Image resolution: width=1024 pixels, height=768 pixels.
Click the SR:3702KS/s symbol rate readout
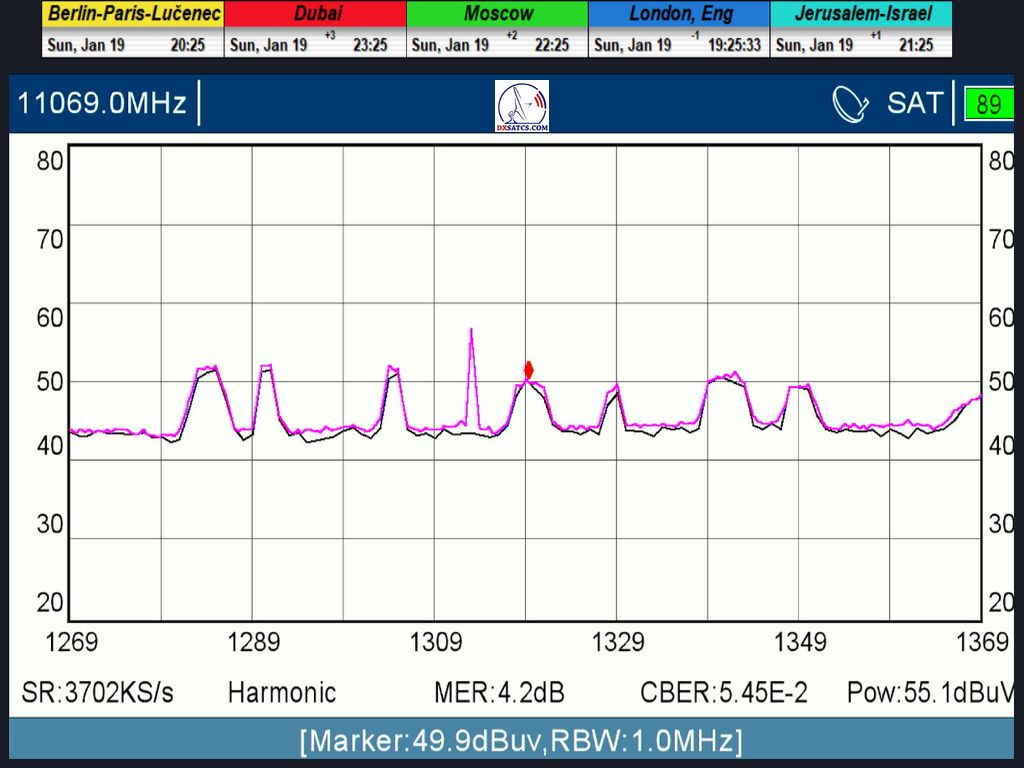point(97,692)
